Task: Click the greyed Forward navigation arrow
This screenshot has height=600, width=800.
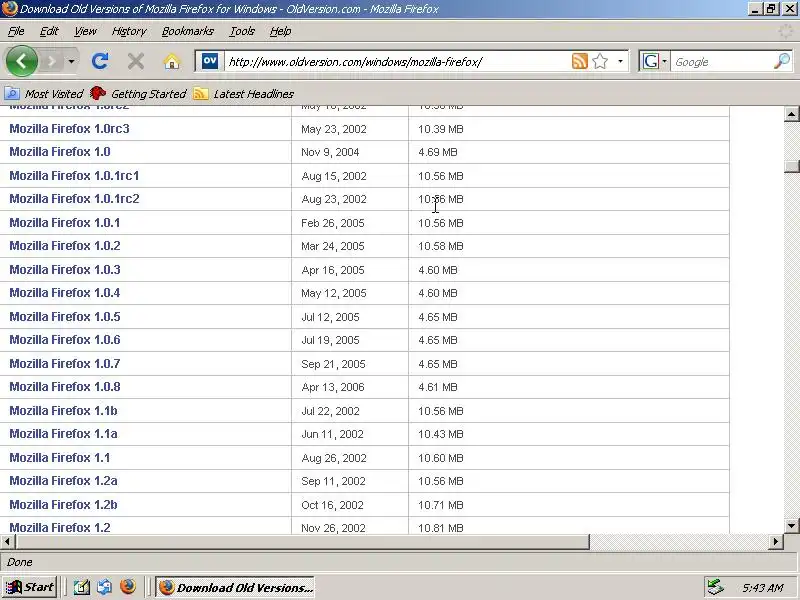Action: [x=51, y=62]
